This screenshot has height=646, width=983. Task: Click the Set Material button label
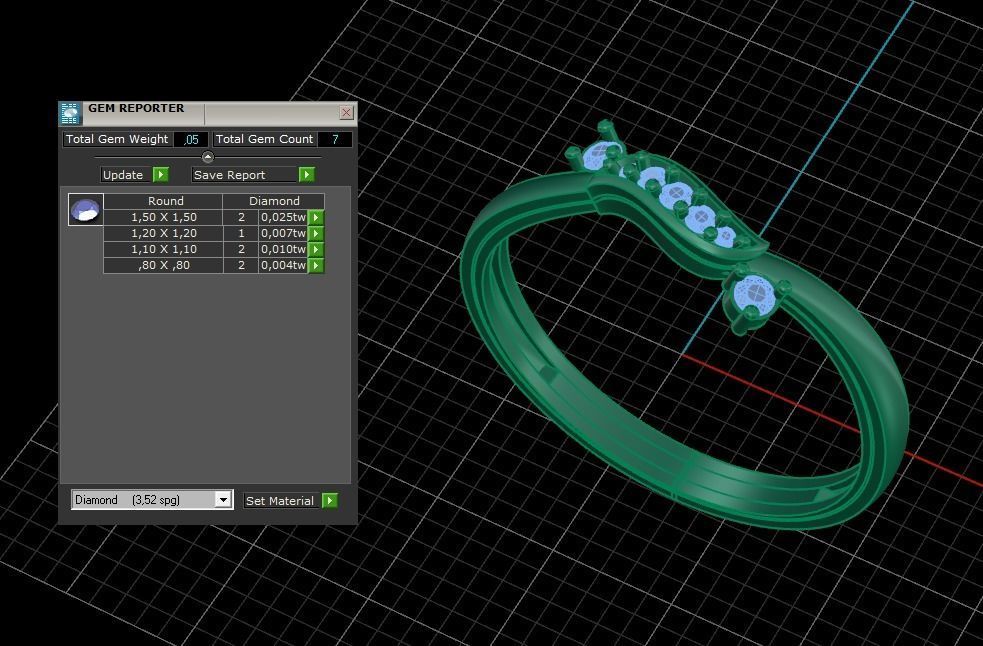click(x=280, y=500)
